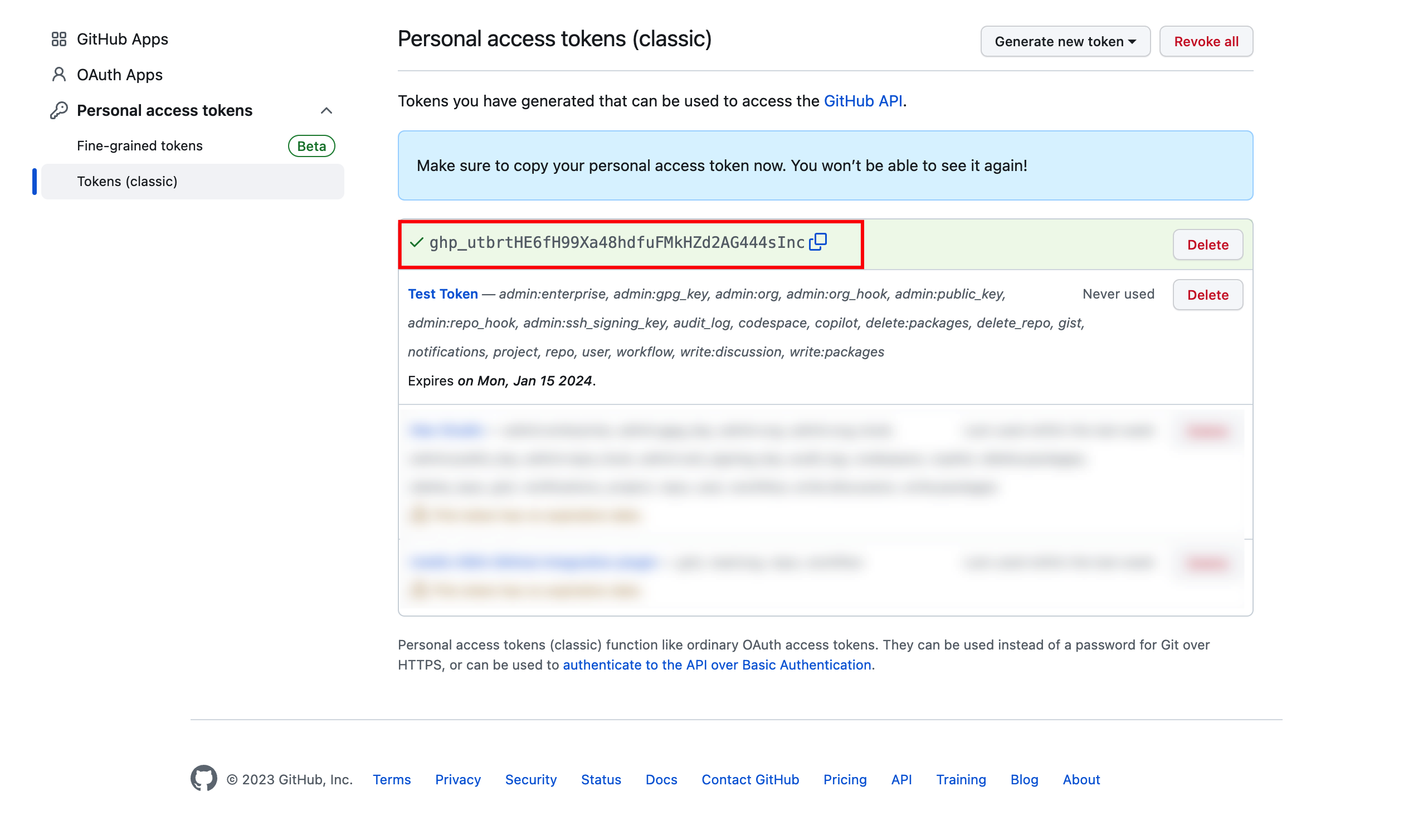1423x840 pixels.
Task: Follow the GitHub API link
Action: [x=863, y=101]
